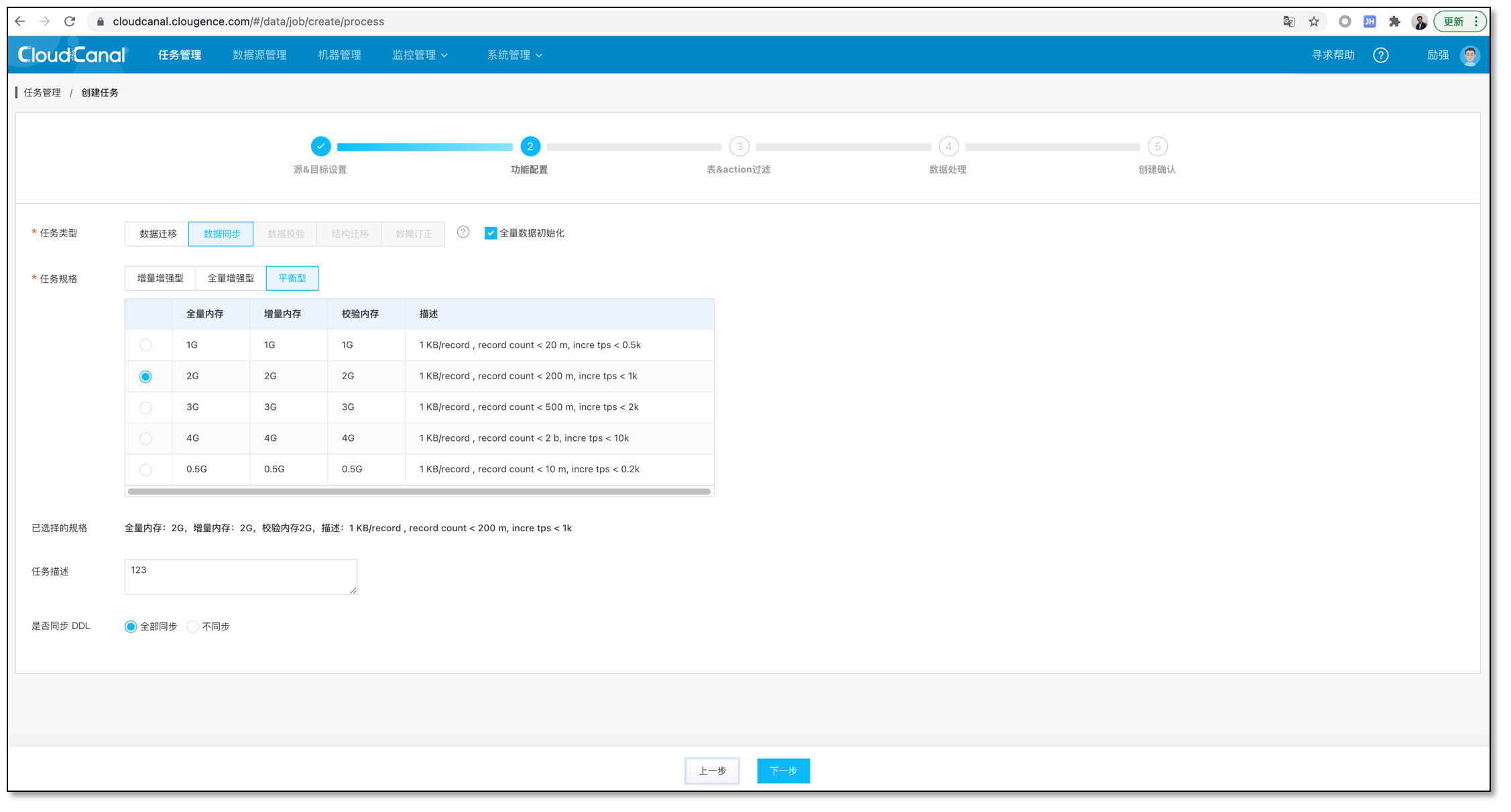Expand the 系统管理 dropdown menu
Screen dimensions: 1511x812
click(x=514, y=55)
